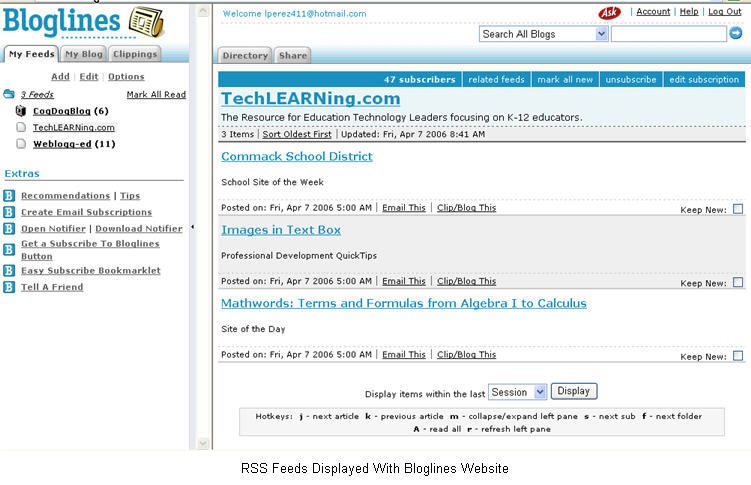Click Email This for the Mathwords item
751x485 pixels.
point(404,354)
